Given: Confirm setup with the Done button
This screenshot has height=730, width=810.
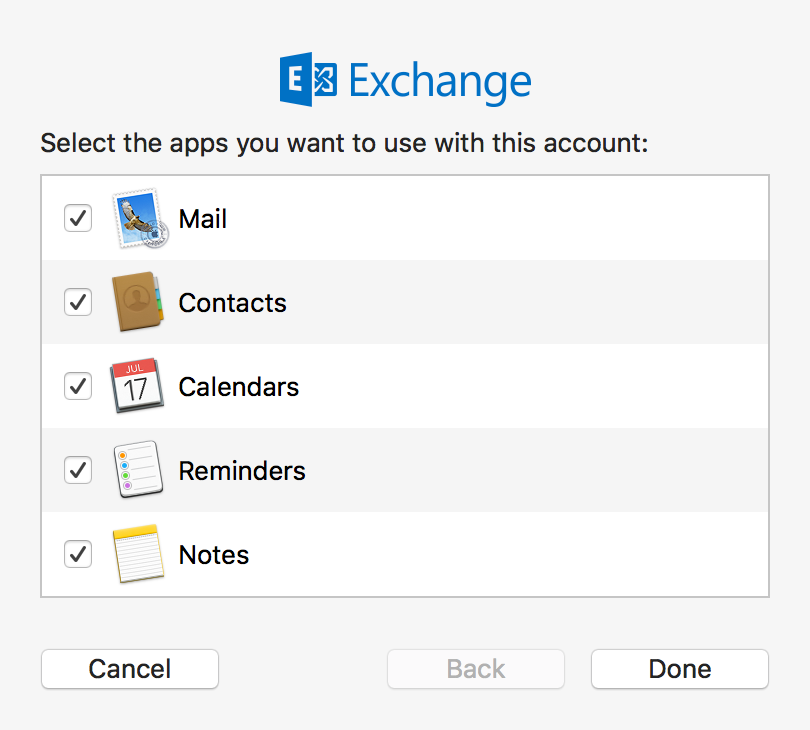Looking at the screenshot, I should pos(679,669).
